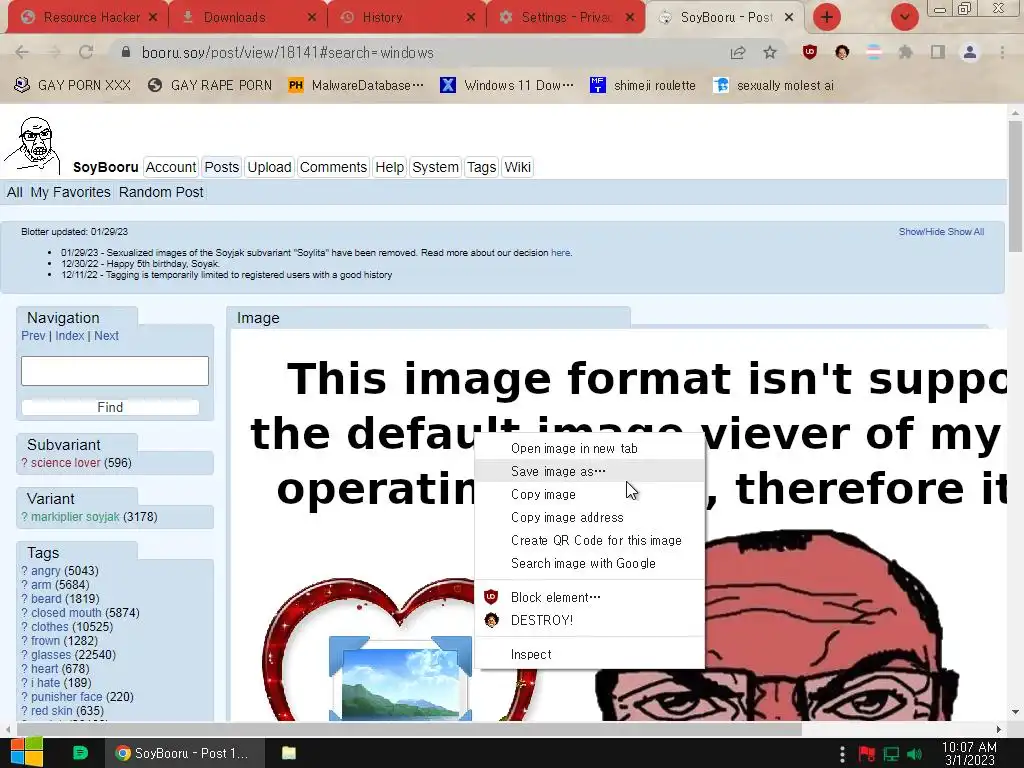The height and width of the screenshot is (768, 1024).
Task: Close the SoyBooru tab
Action: pos(789,18)
